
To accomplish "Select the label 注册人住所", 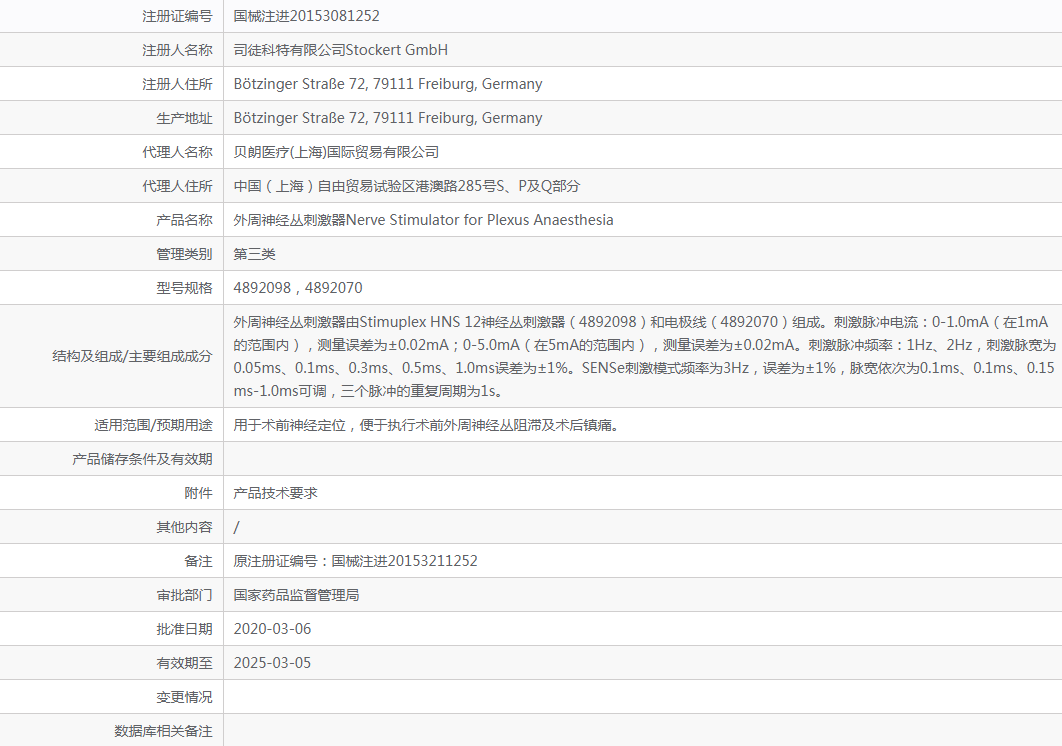I will point(177,84).
